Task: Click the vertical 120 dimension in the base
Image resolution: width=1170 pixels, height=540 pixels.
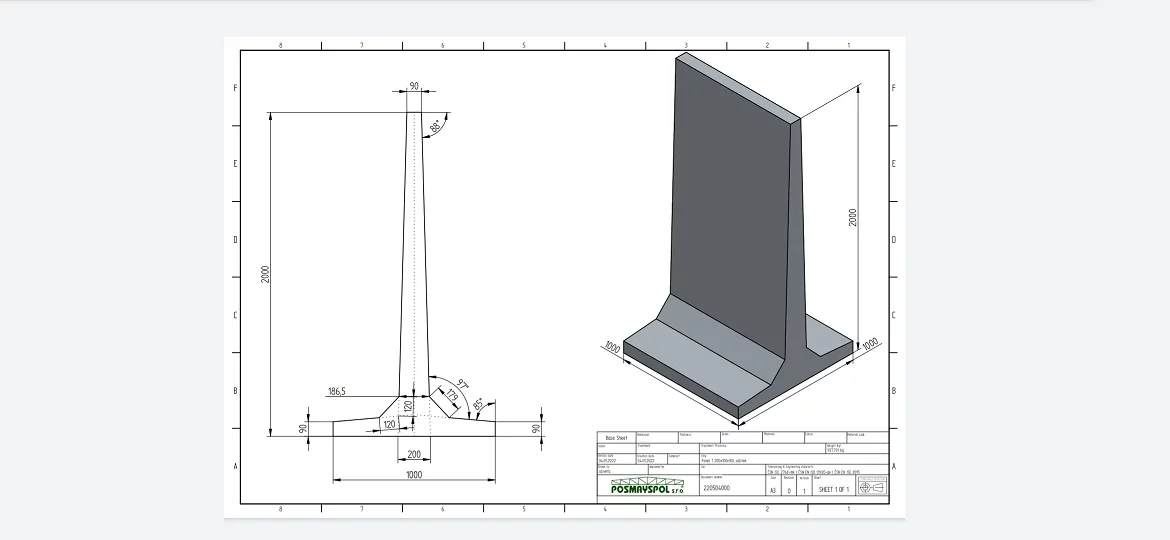Action: coord(408,407)
